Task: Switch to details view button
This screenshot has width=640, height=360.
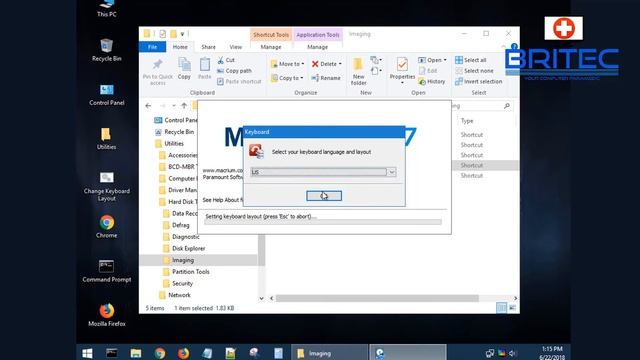Action: (502, 308)
